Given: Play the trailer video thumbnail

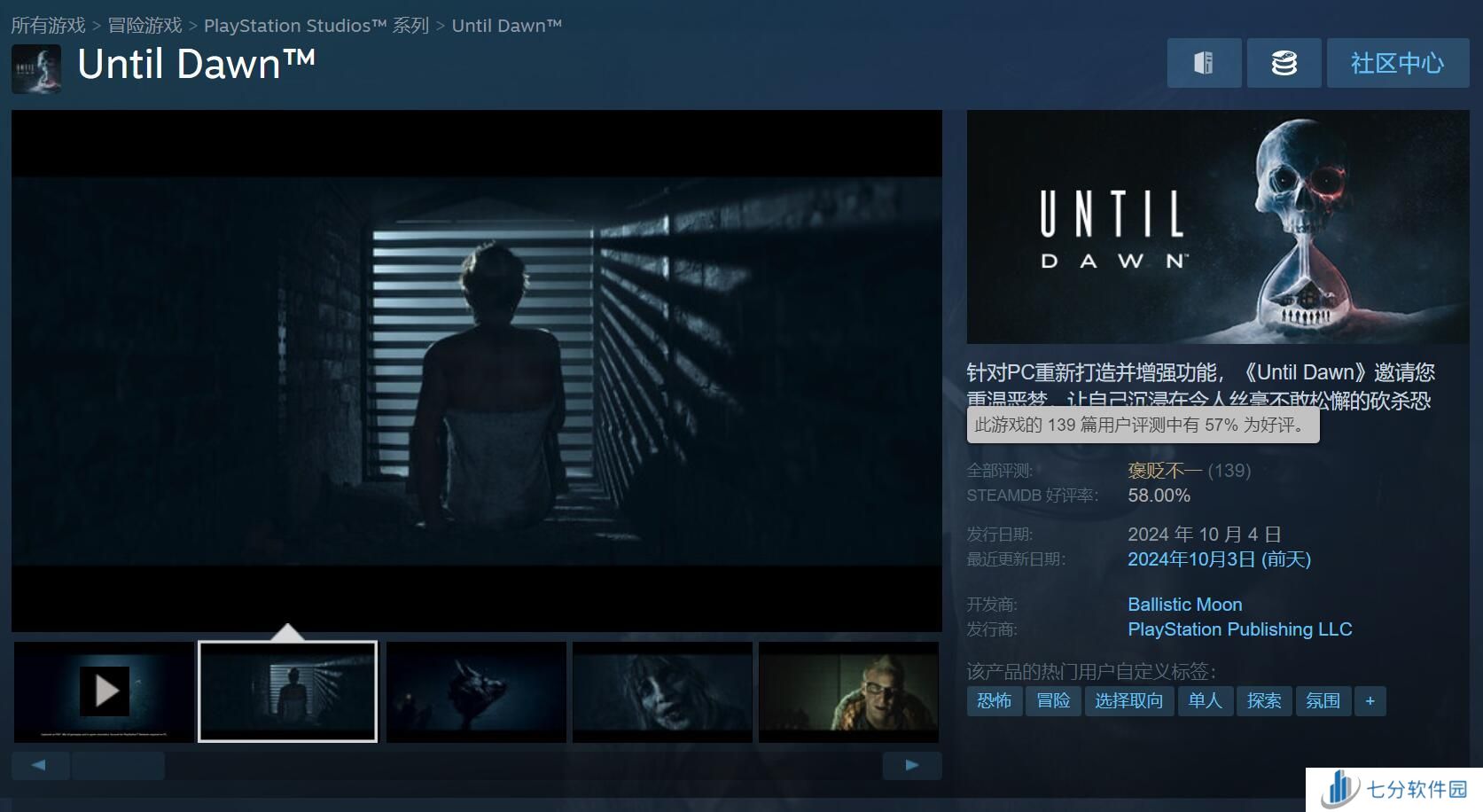Looking at the screenshot, I should [x=105, y=691].
